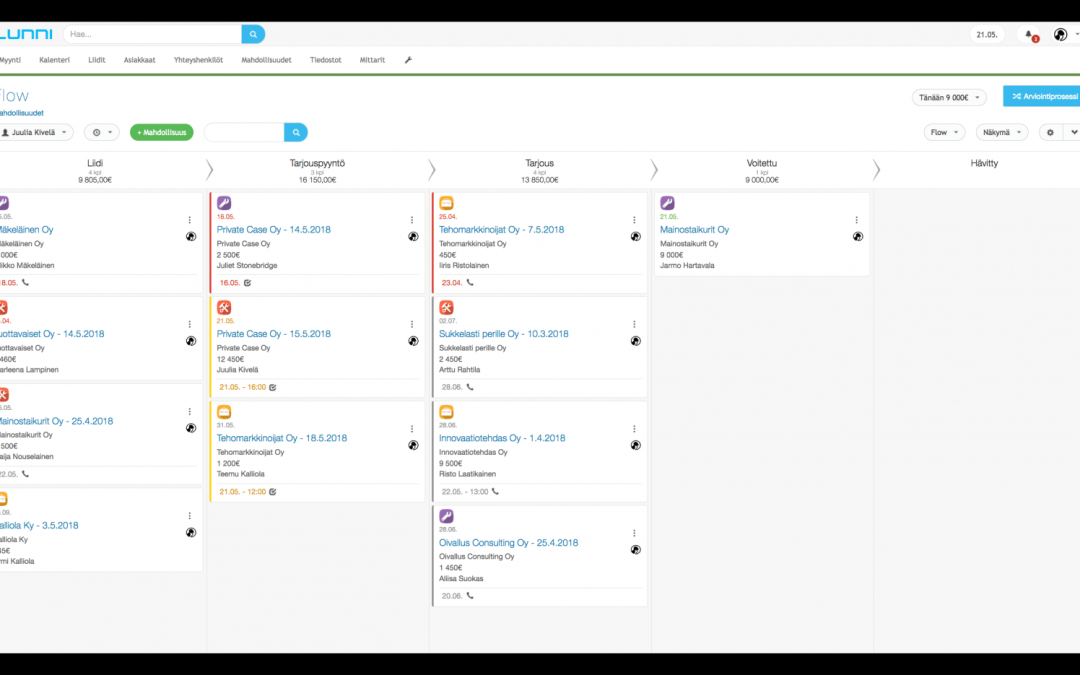Open Yhteyshenkilöt menu
1080x675 pixels.
198,60
